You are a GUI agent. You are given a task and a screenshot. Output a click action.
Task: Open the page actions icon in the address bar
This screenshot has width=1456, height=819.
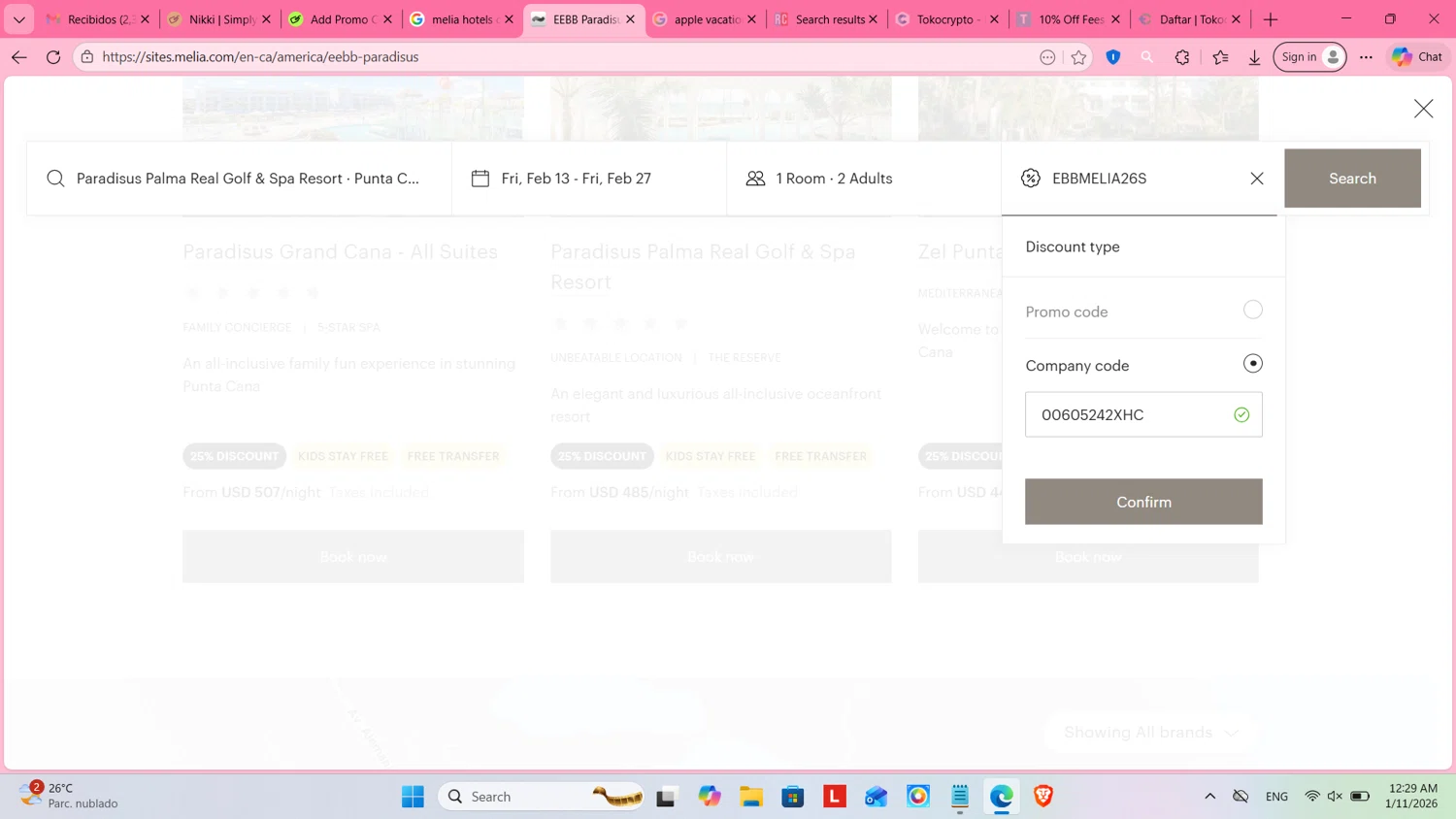point(1047,57)
